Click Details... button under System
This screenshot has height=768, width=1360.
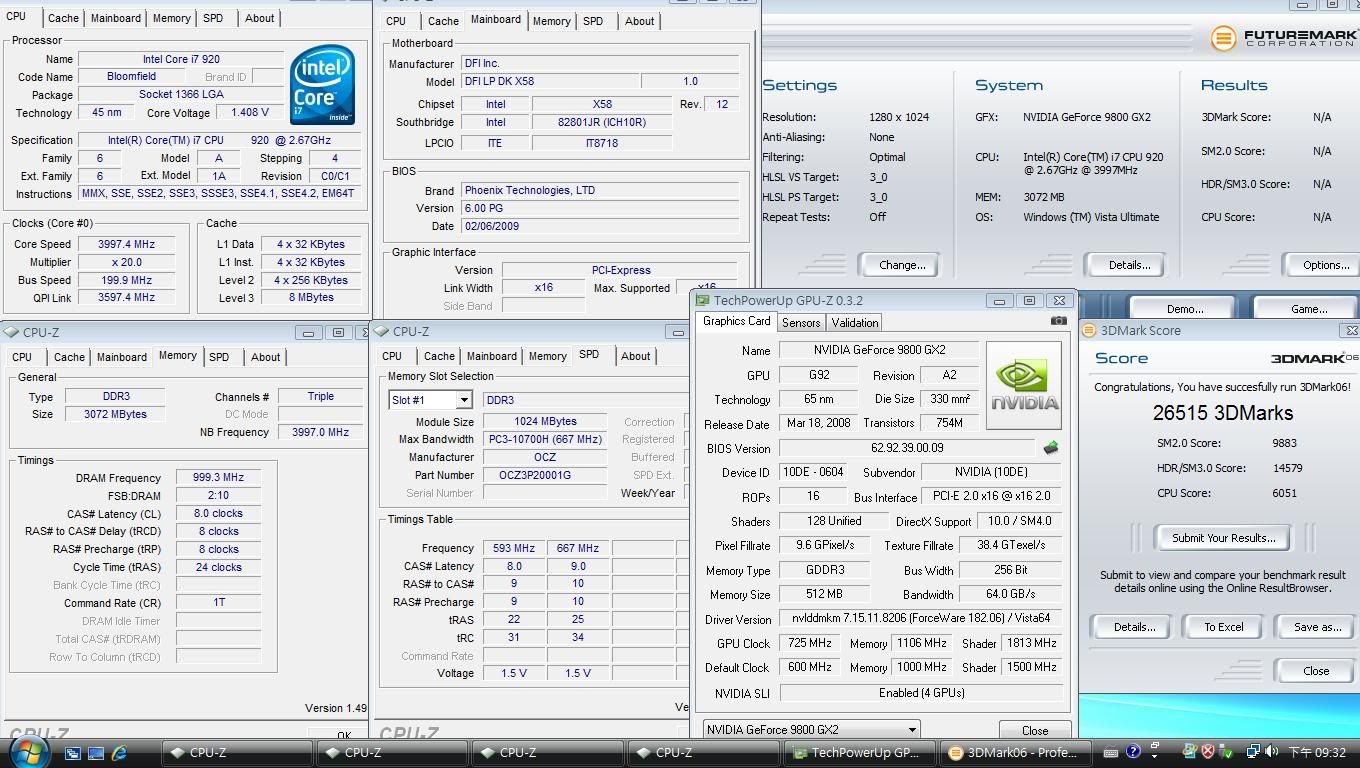1129,265
